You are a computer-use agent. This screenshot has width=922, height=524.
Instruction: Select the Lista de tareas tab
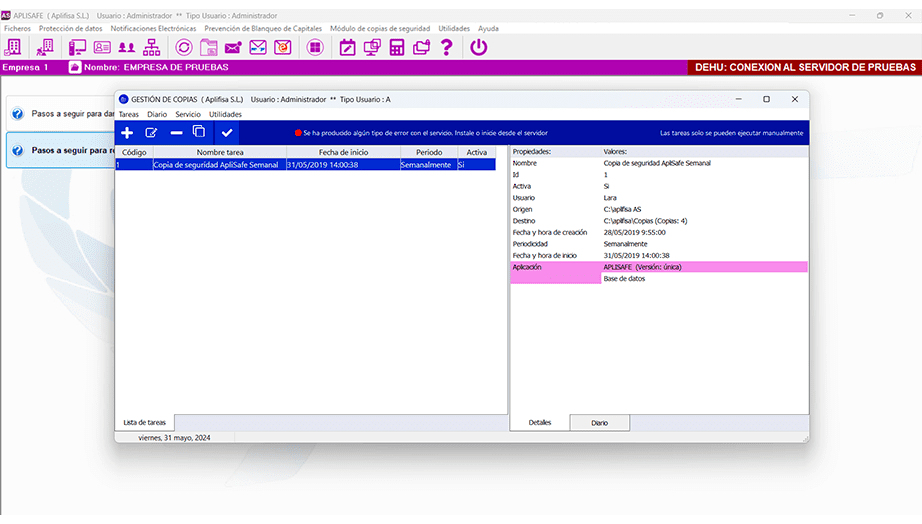pyautogui.click(x=145, y=422)
